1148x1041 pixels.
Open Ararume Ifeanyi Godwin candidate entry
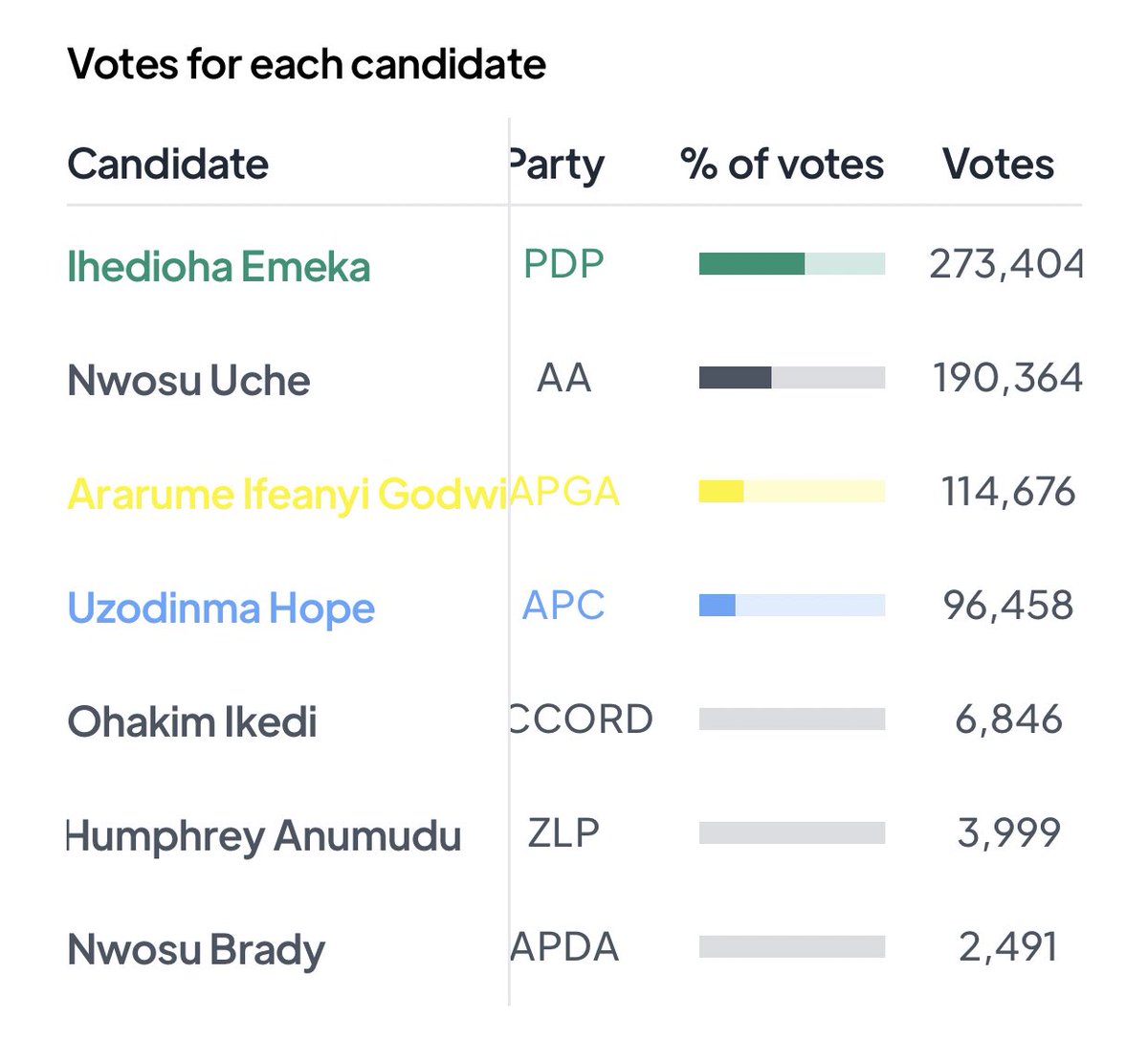pyautogui.click(x=286, y=495)
